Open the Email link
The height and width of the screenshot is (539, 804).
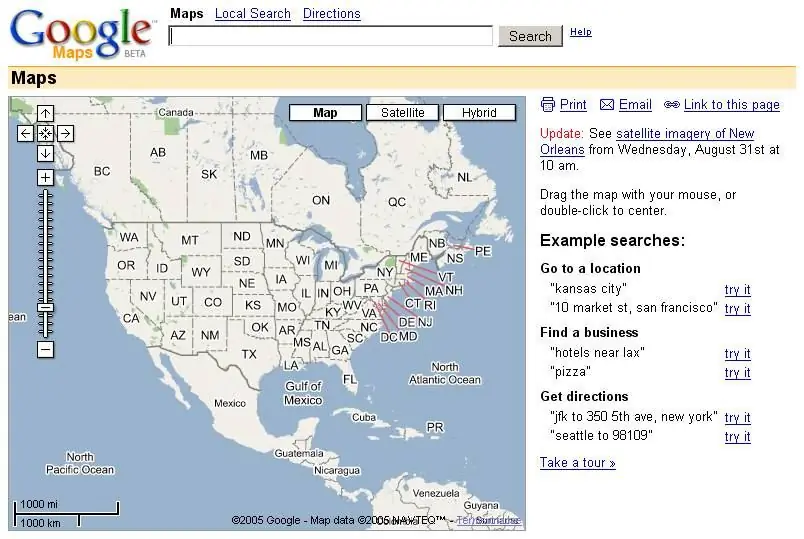tap(635, 105)
